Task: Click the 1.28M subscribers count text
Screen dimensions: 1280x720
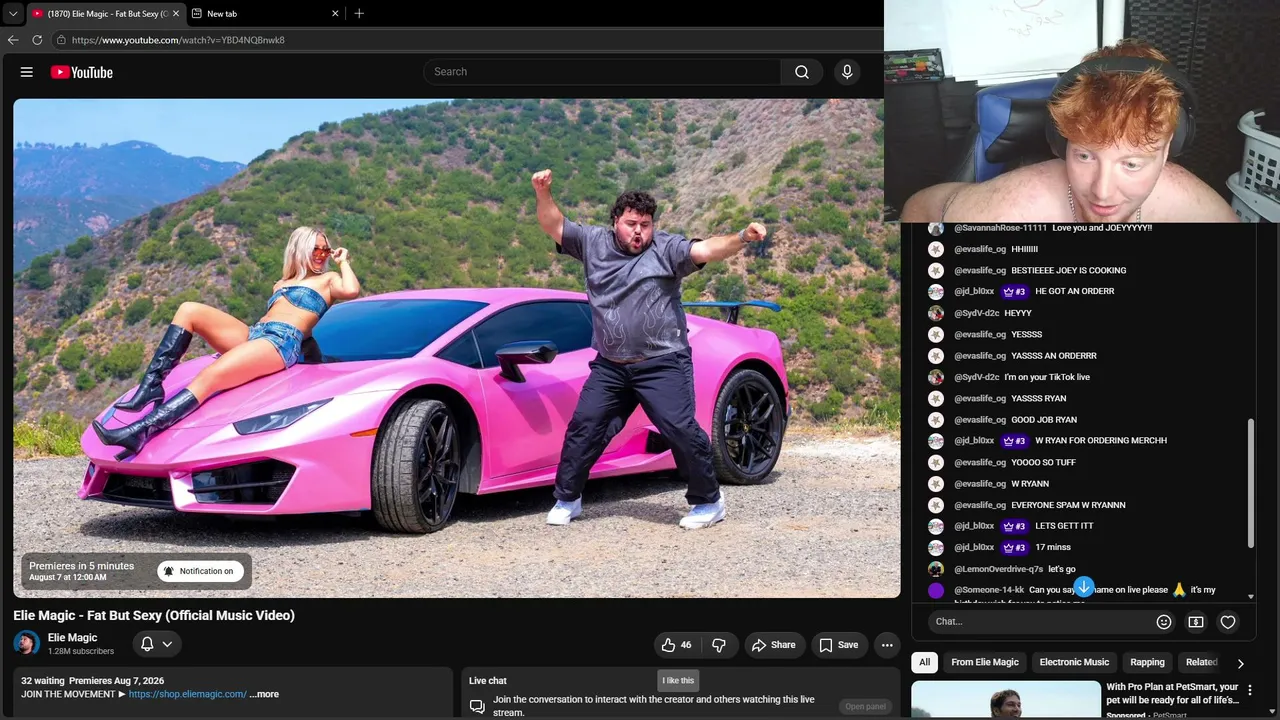Action: [x=81, y=652]
